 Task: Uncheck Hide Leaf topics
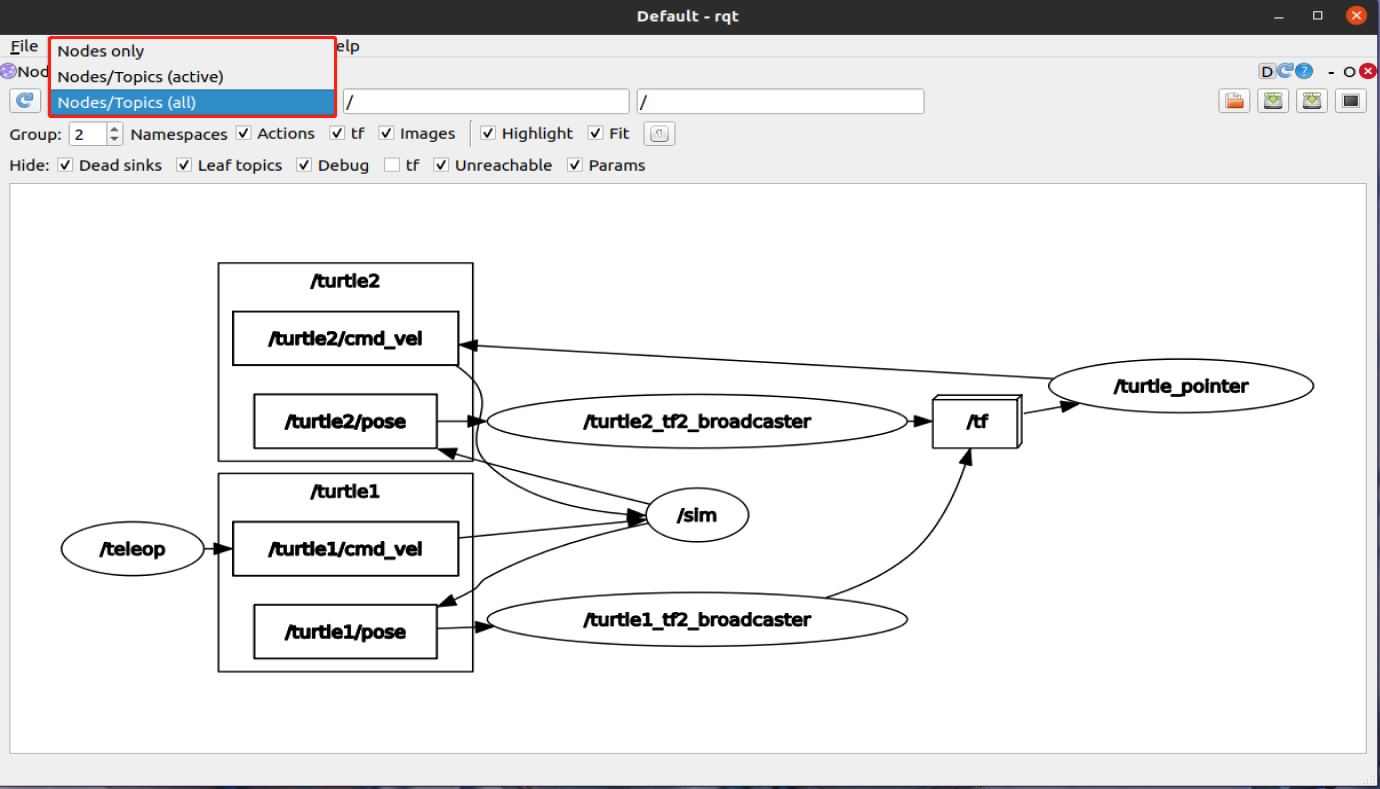tap(184, 165)
